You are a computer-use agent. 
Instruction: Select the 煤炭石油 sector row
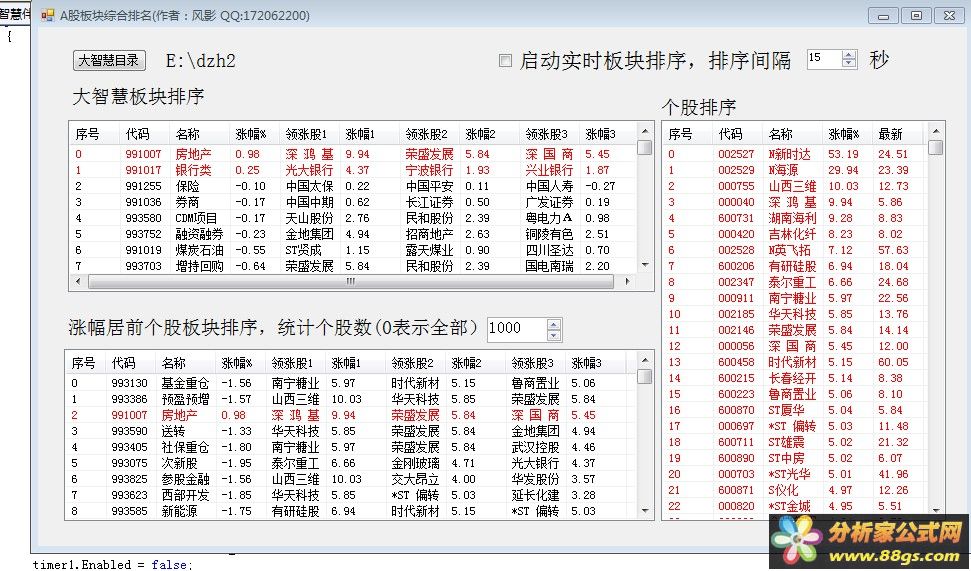coord(353,250)
